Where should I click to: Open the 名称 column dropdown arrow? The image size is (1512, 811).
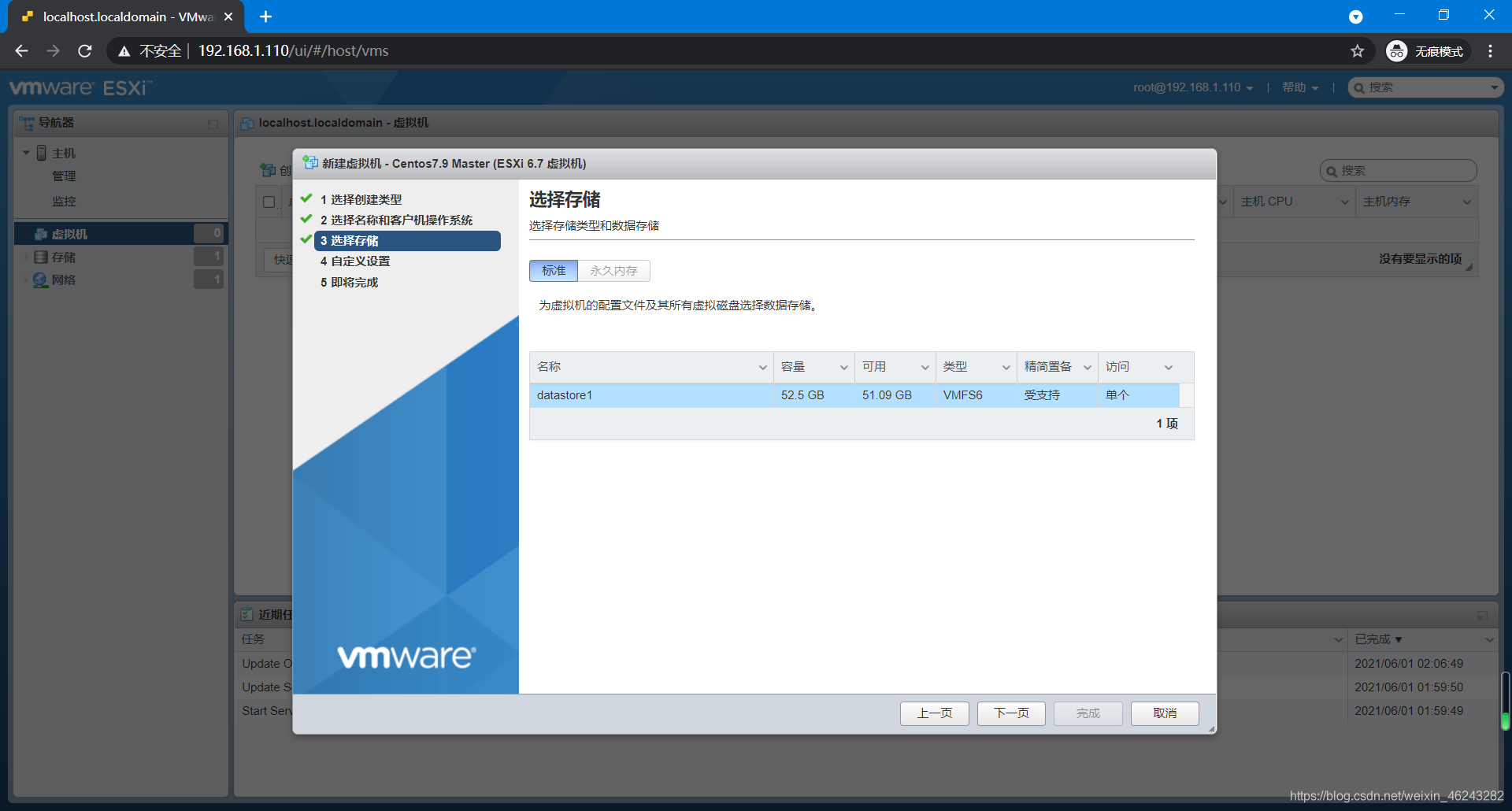tap(762, 368)
